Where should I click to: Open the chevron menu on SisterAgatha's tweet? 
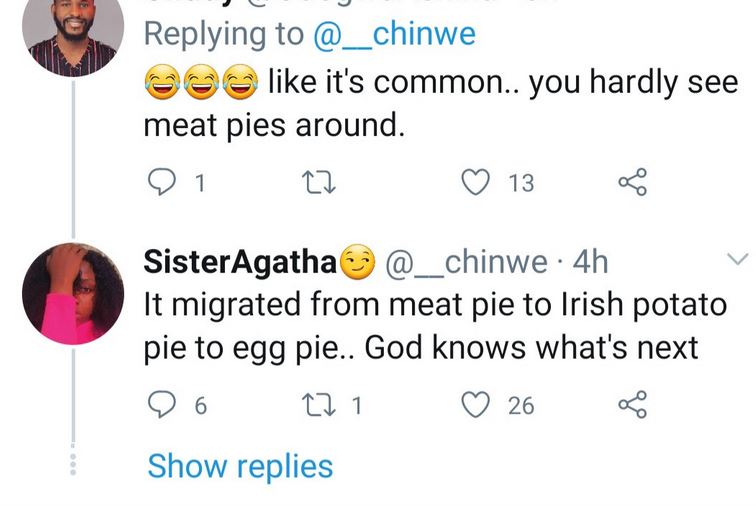[x=736, y=260]
